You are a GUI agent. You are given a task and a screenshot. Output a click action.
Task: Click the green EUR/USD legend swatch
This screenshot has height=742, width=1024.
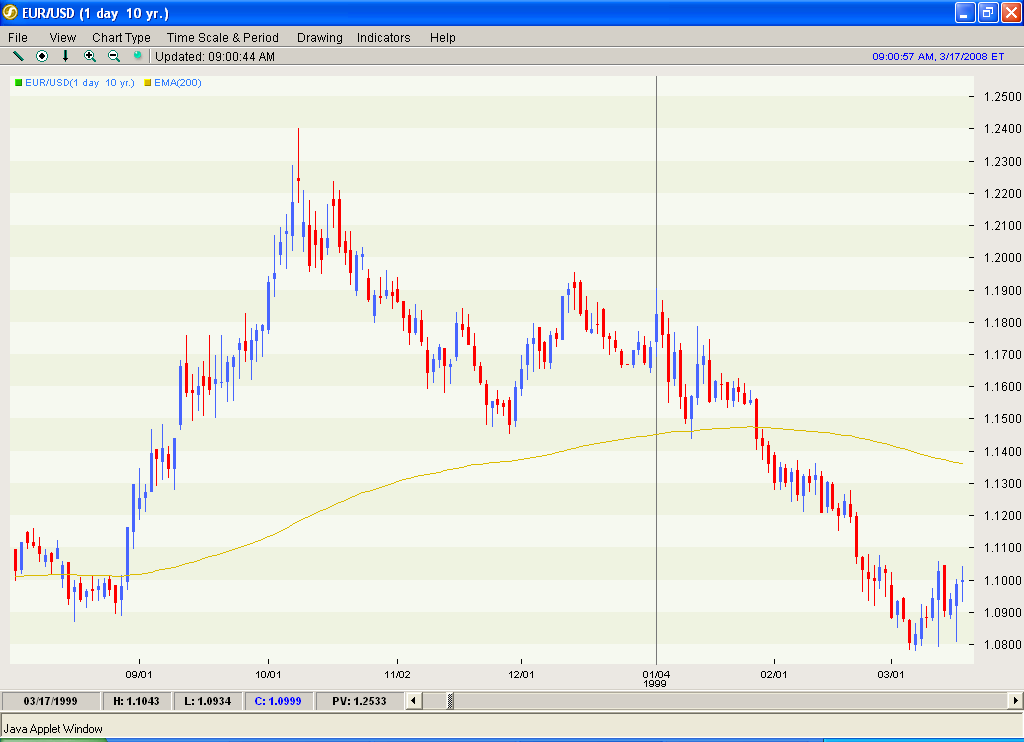click(x=19, y=83)
